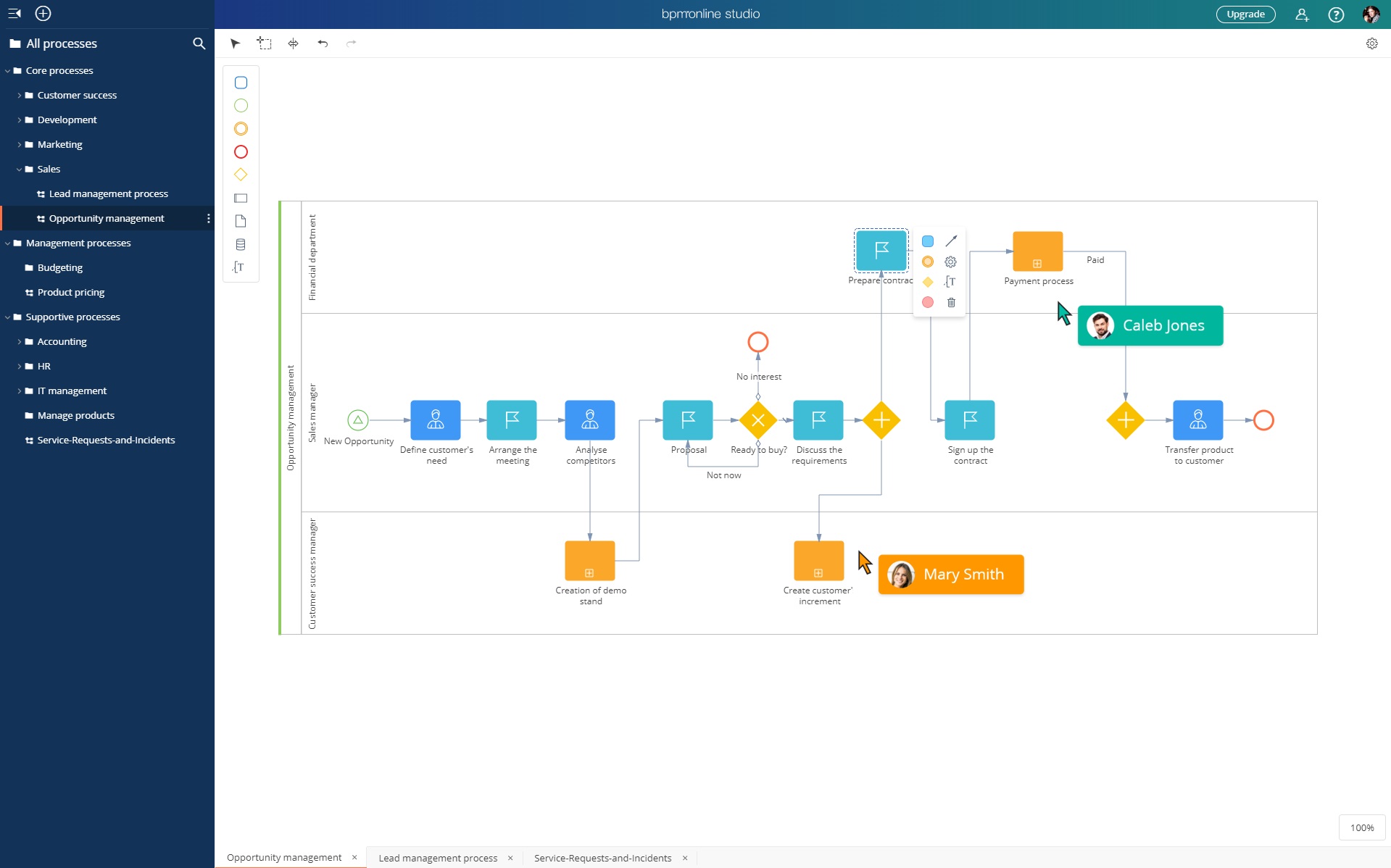Open the three-dot menu on Opportunity management
Screen dimensions: 1391x868
[x=208, y=217]
